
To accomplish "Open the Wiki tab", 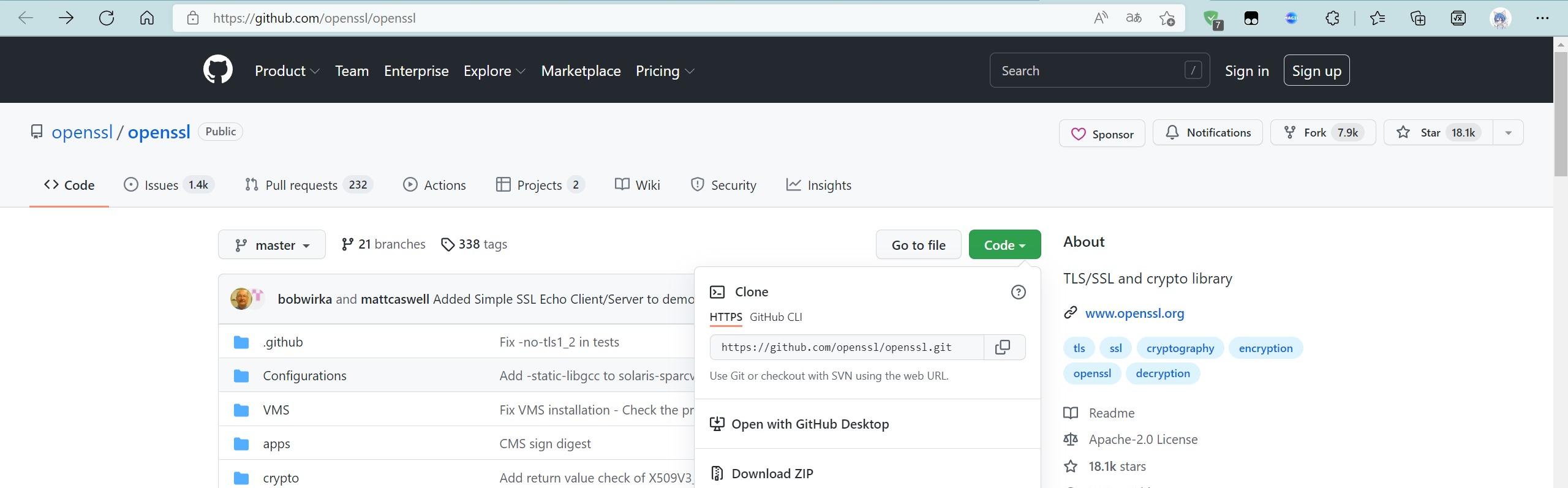I will pos(637,185).
